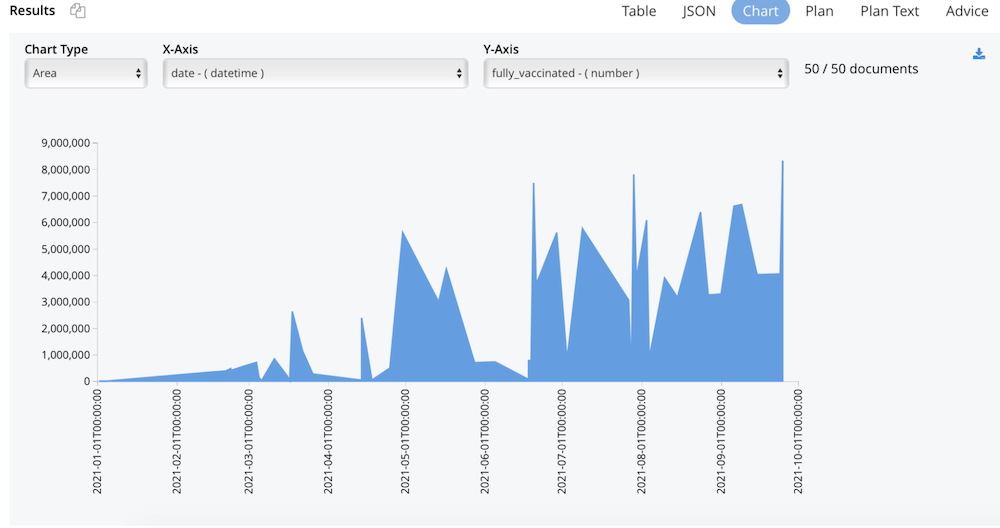Switch to the Table tab
The height and width of the screenshot is (528, 1000).
coord(639,11)
